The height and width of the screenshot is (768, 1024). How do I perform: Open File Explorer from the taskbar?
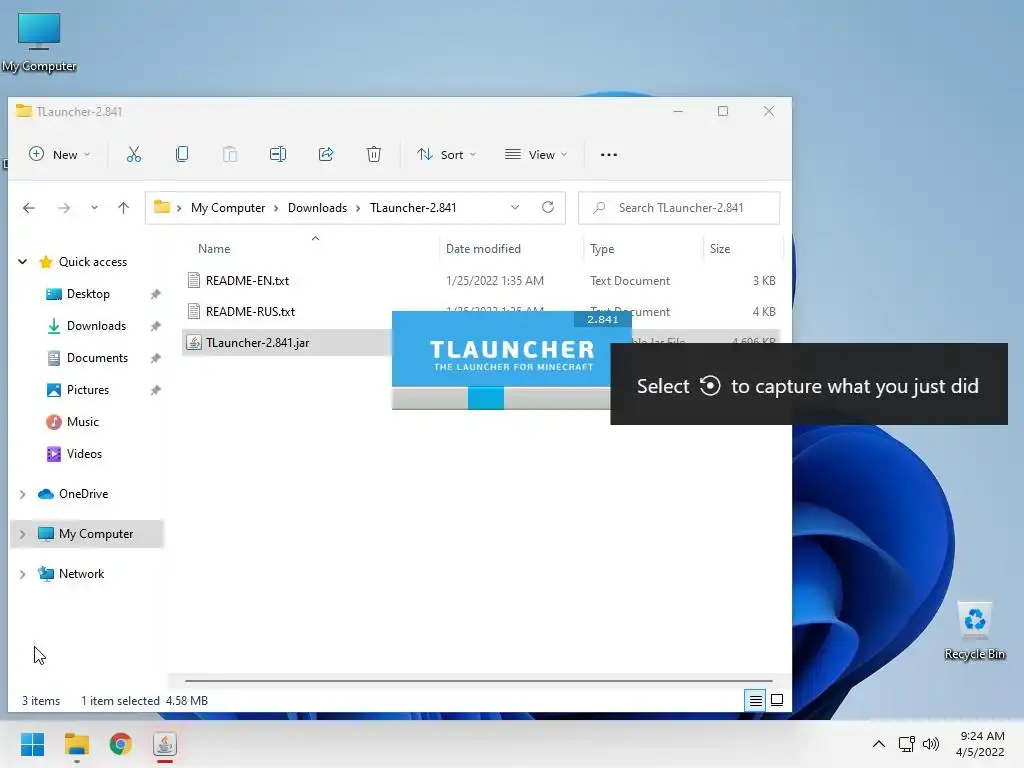coord(76,744)
